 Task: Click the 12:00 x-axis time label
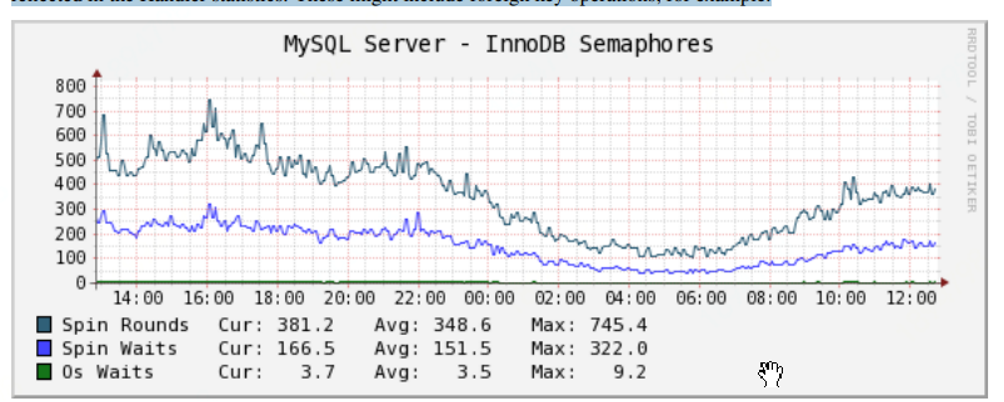(911, 298)
